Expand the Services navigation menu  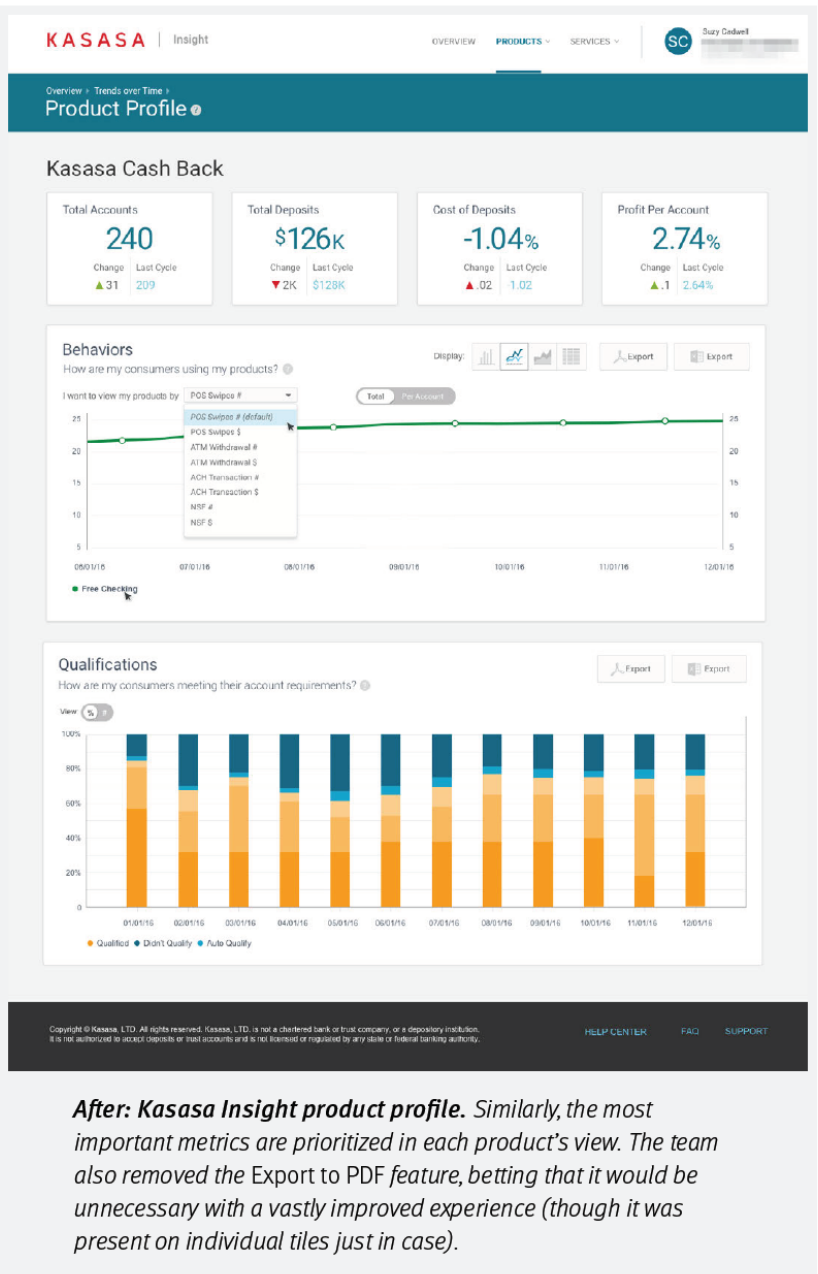click(x=594, y=42)
